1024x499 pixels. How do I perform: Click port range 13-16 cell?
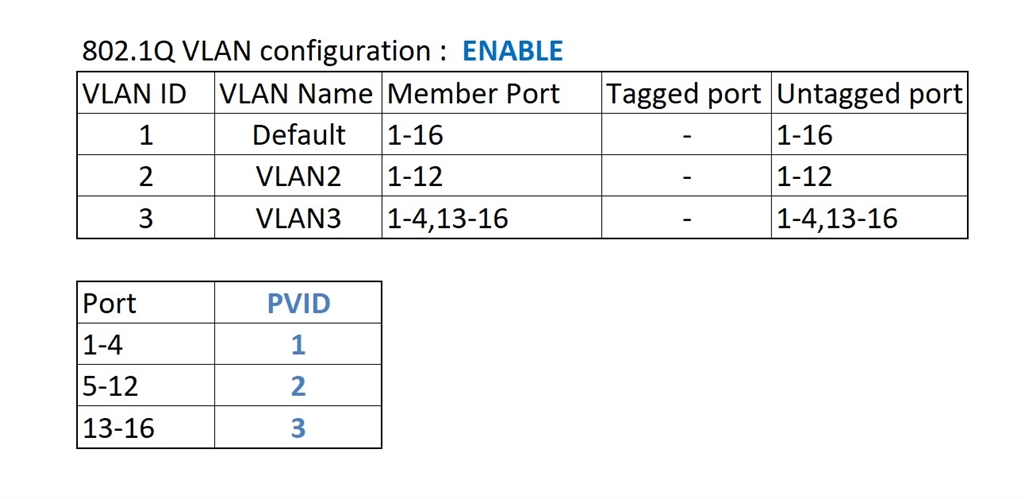tap(119, 428)
